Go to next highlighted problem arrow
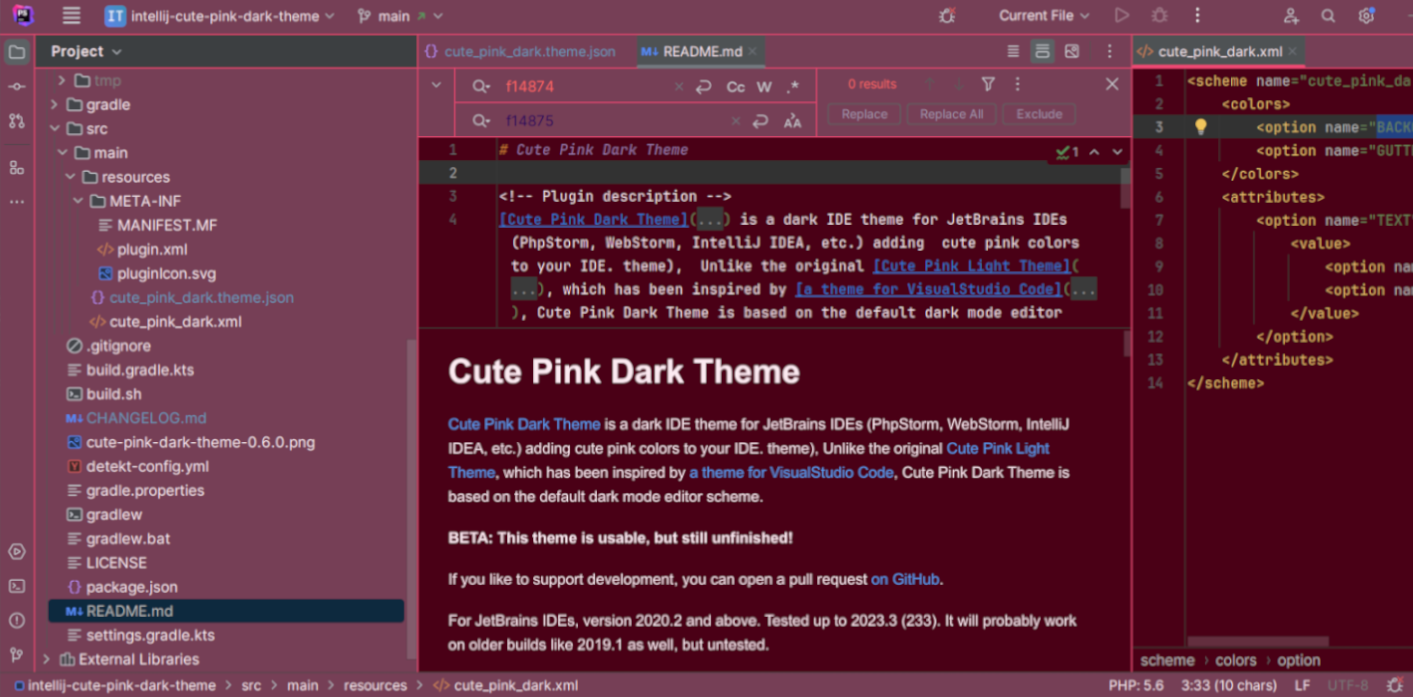This screenshot has width=1413, height=697. 1117,152
